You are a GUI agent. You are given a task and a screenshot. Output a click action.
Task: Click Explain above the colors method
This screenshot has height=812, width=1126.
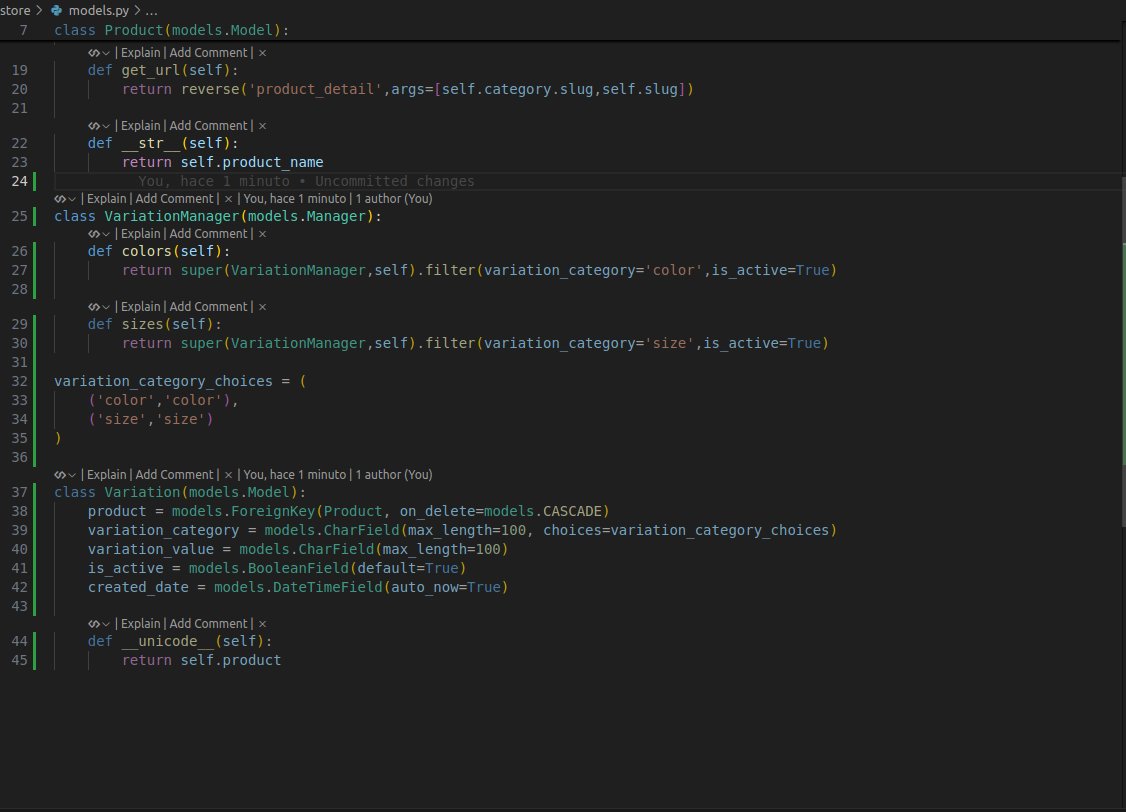pyautogui.click(x=140, y=234)
